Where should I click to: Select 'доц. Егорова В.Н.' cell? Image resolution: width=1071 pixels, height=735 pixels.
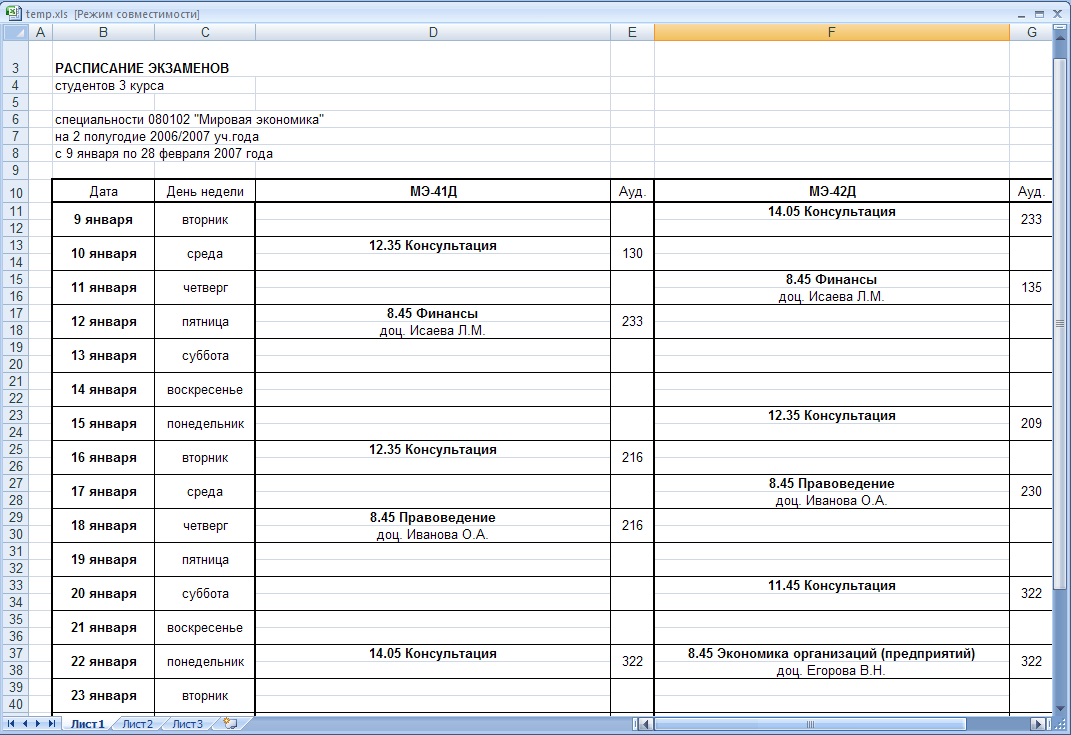coord(831,670)
